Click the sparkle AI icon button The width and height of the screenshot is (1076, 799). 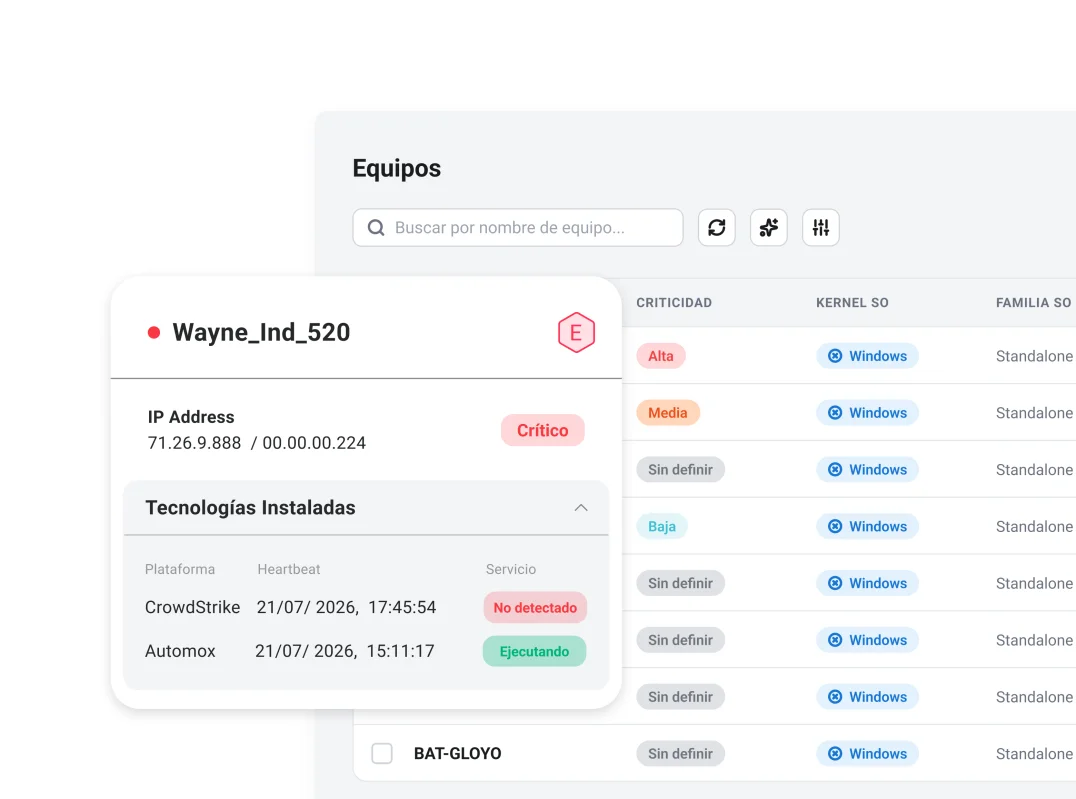[x=769, y=227]
